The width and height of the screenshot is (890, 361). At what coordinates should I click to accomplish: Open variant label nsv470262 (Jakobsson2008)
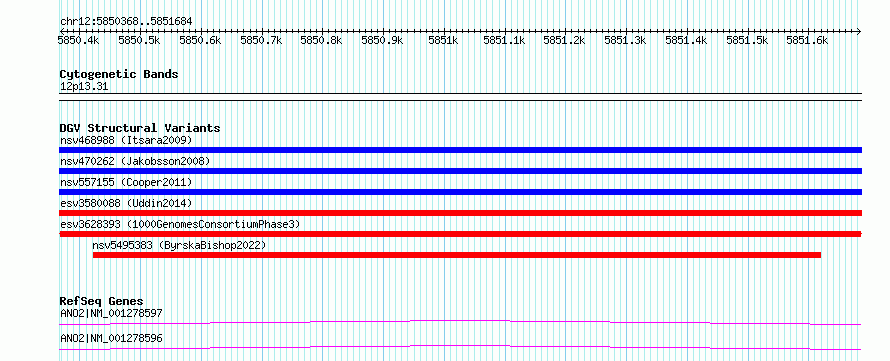click(x=135, y=161)
